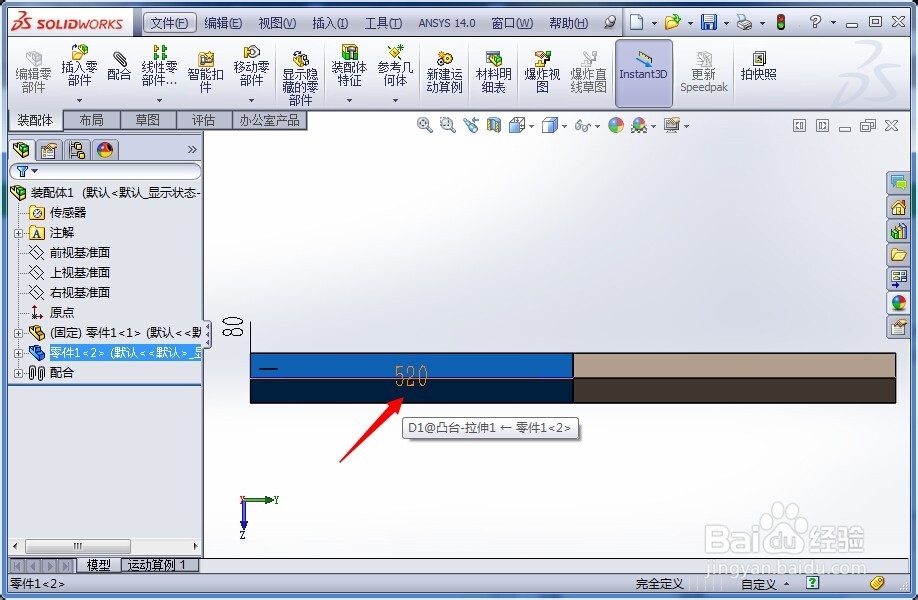
Task: Expand the panel tabs chevron
Action: 192,150
